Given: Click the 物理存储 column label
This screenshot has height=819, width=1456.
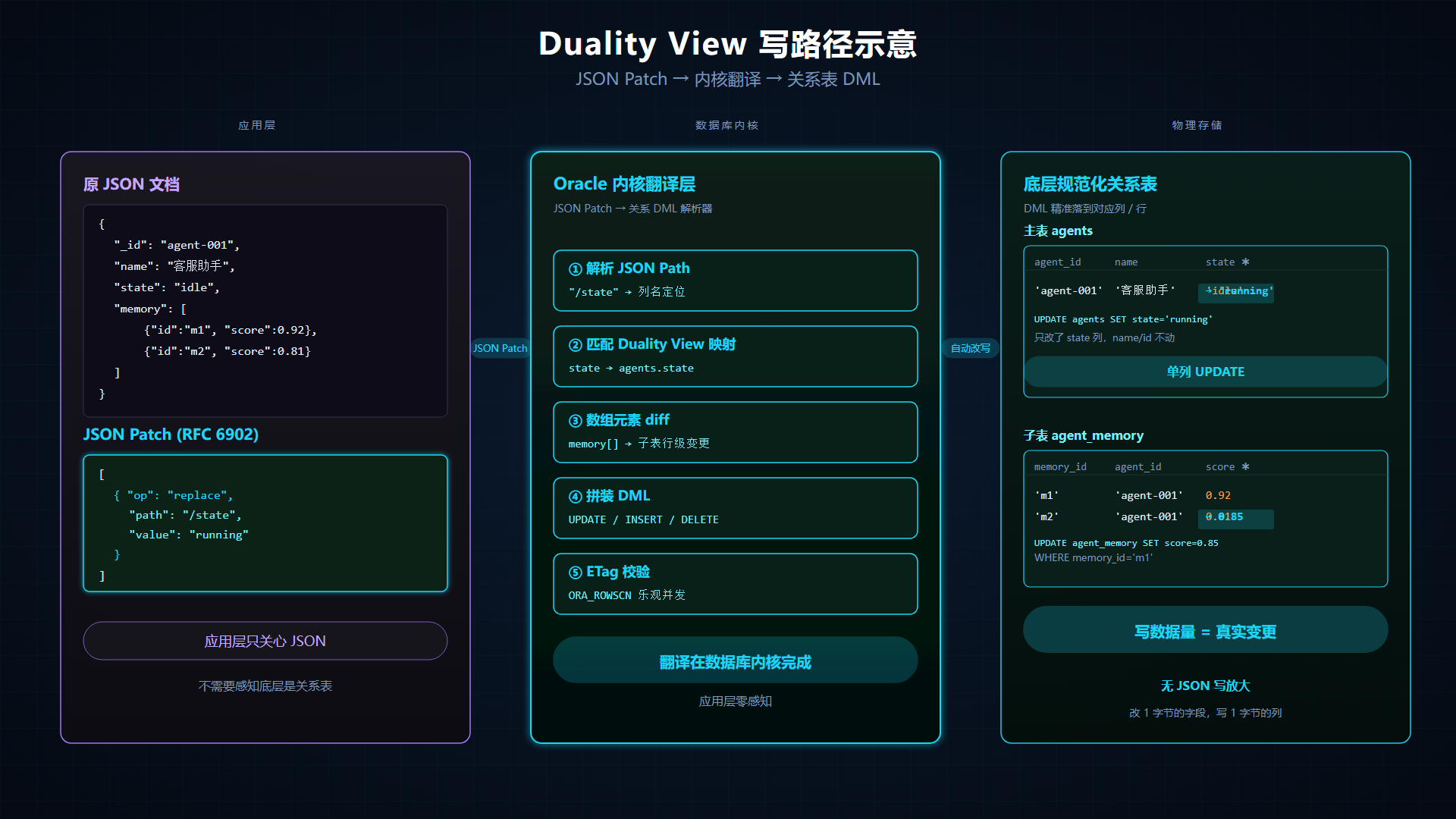Looking at the screenshot, I should (1197, 125).
